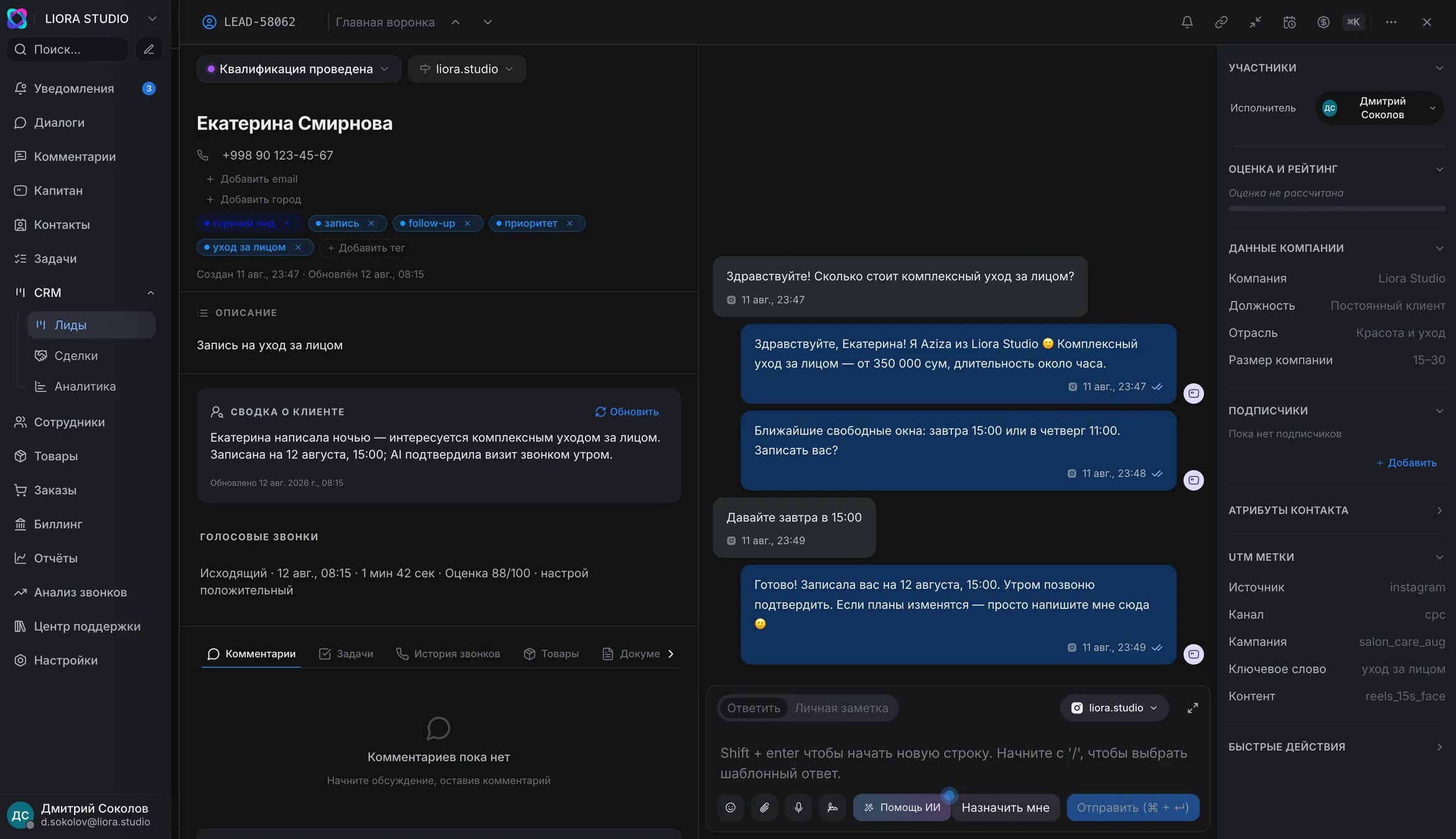Switch to 'Товары' tab

click(551, 654)
